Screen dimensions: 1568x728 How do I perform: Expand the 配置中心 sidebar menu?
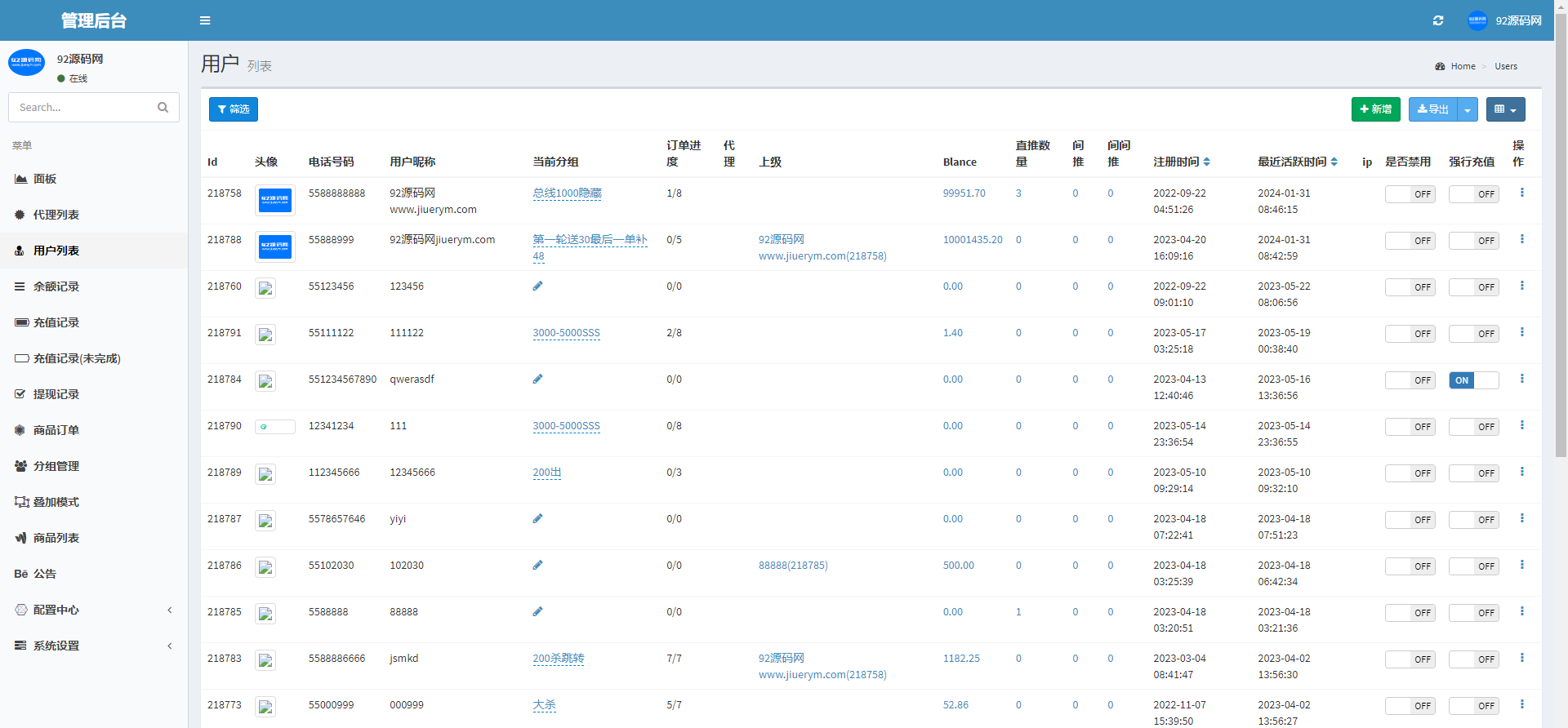[x=94, y=610]
